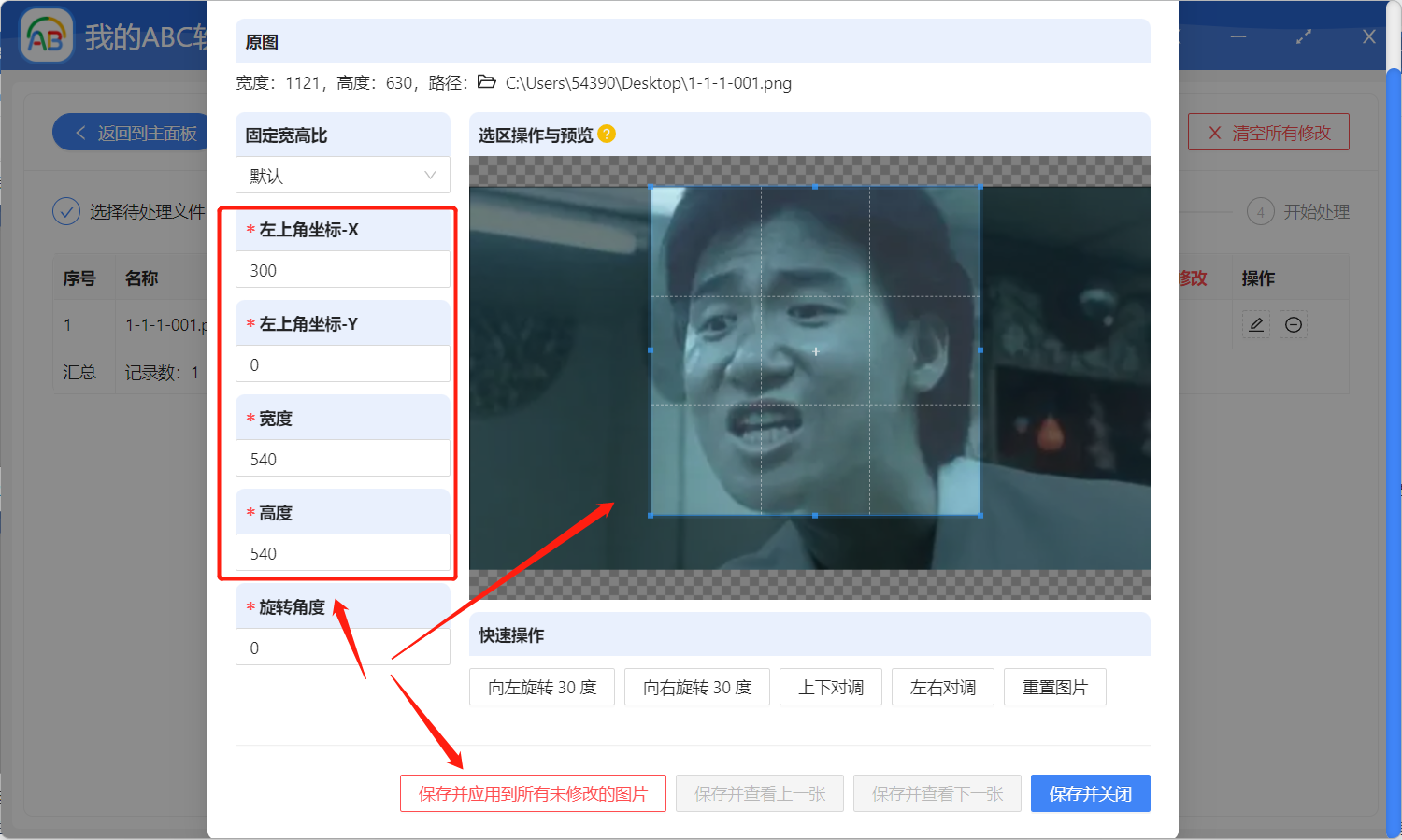Click the step 4 circle beside 开始处理

coord(1261,211)
